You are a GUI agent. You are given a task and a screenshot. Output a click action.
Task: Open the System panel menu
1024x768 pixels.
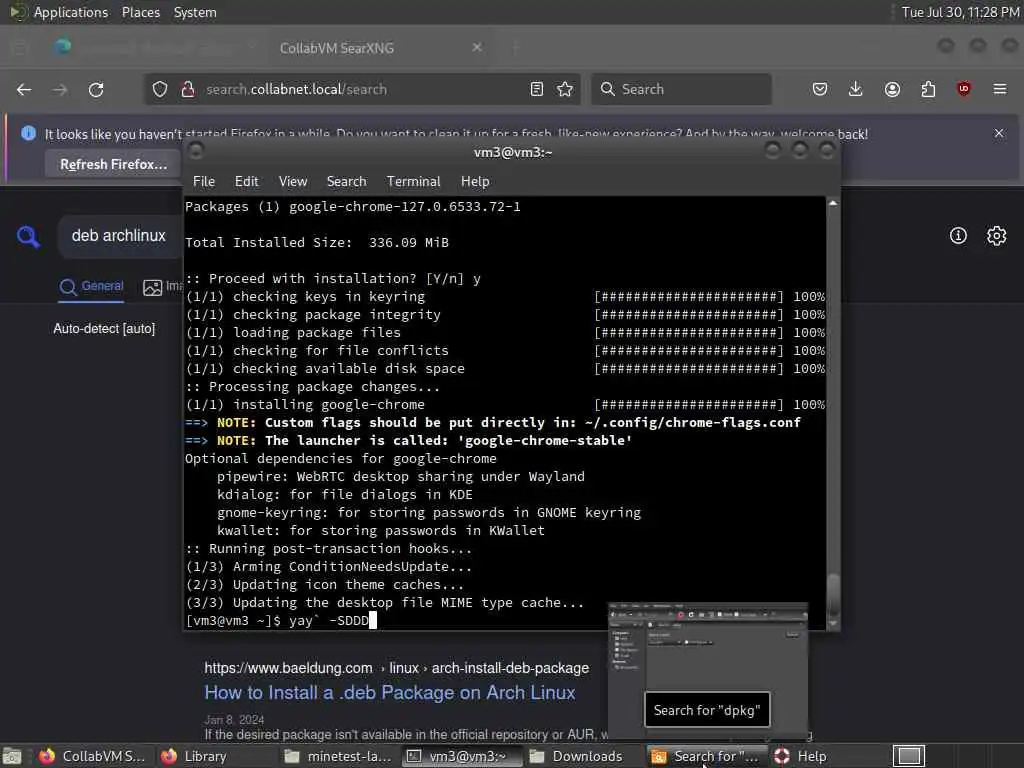tap(195, 12)
